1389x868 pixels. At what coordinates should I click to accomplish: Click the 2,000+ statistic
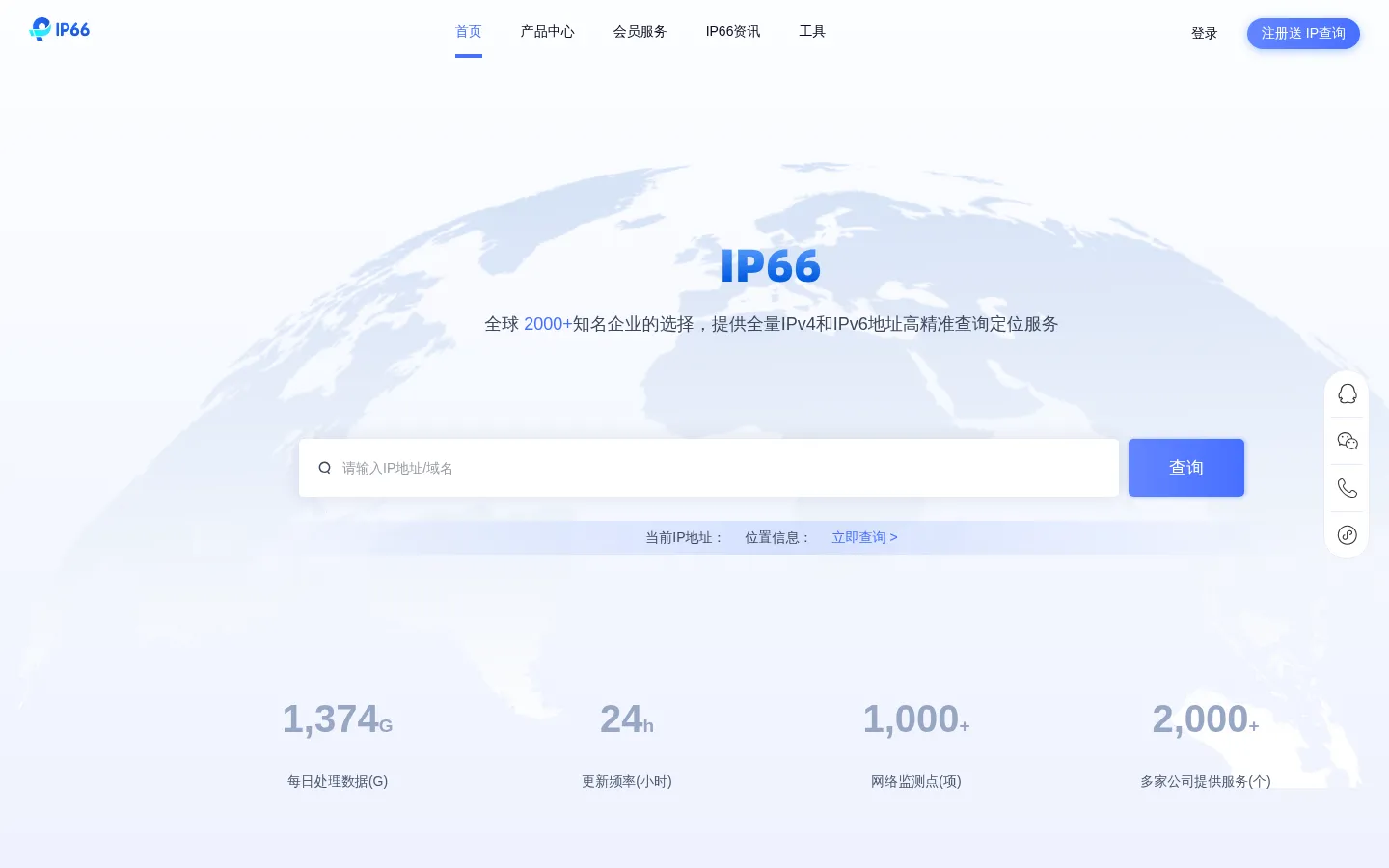(1206, 719)
